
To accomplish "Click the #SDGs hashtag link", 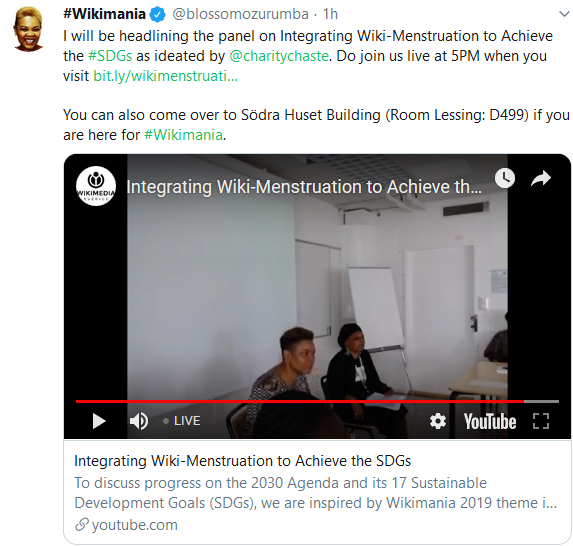I will pos(110,56).
